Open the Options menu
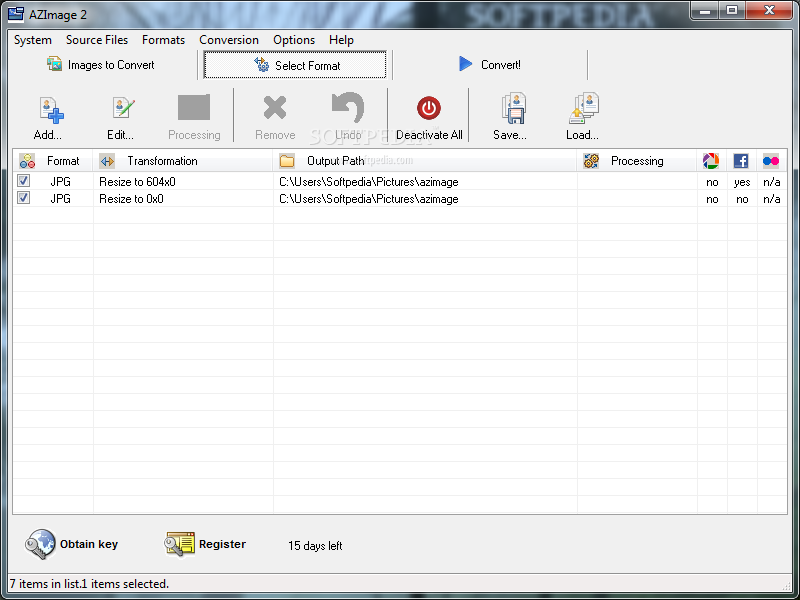The image size is (800, 600). coord(294,40)
